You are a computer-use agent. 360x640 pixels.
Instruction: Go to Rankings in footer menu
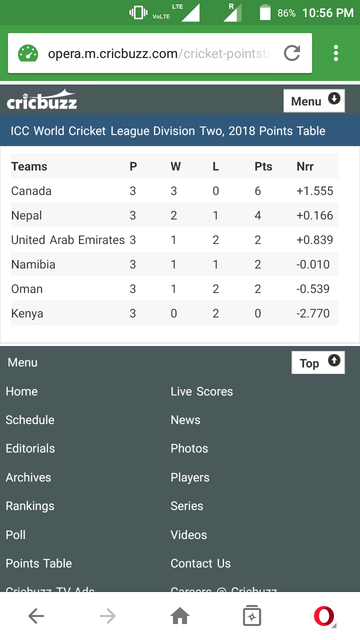click(30, 506)
